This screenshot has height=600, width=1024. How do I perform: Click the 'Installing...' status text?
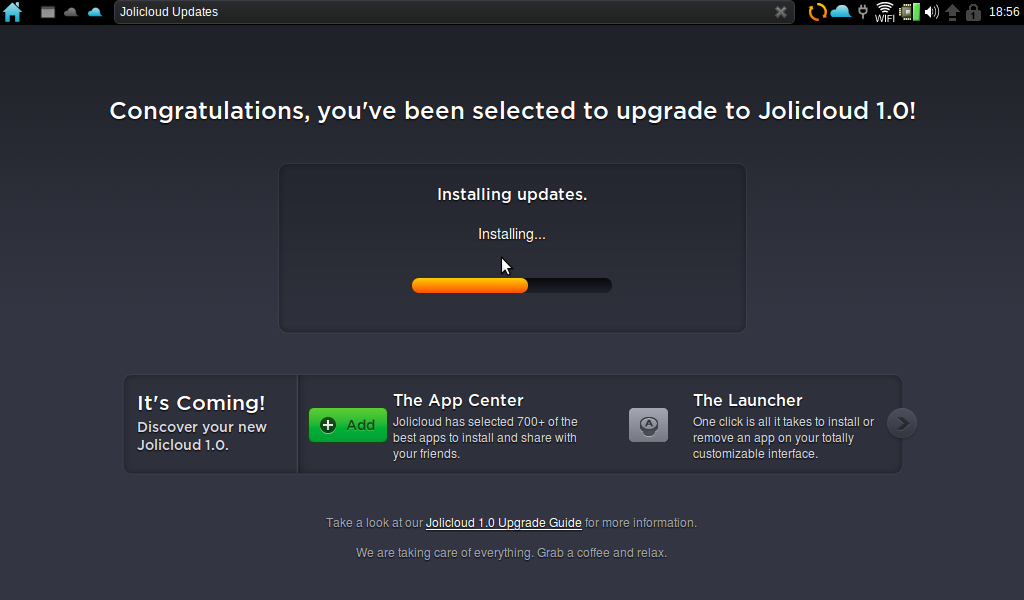click(x=512, y=234)
